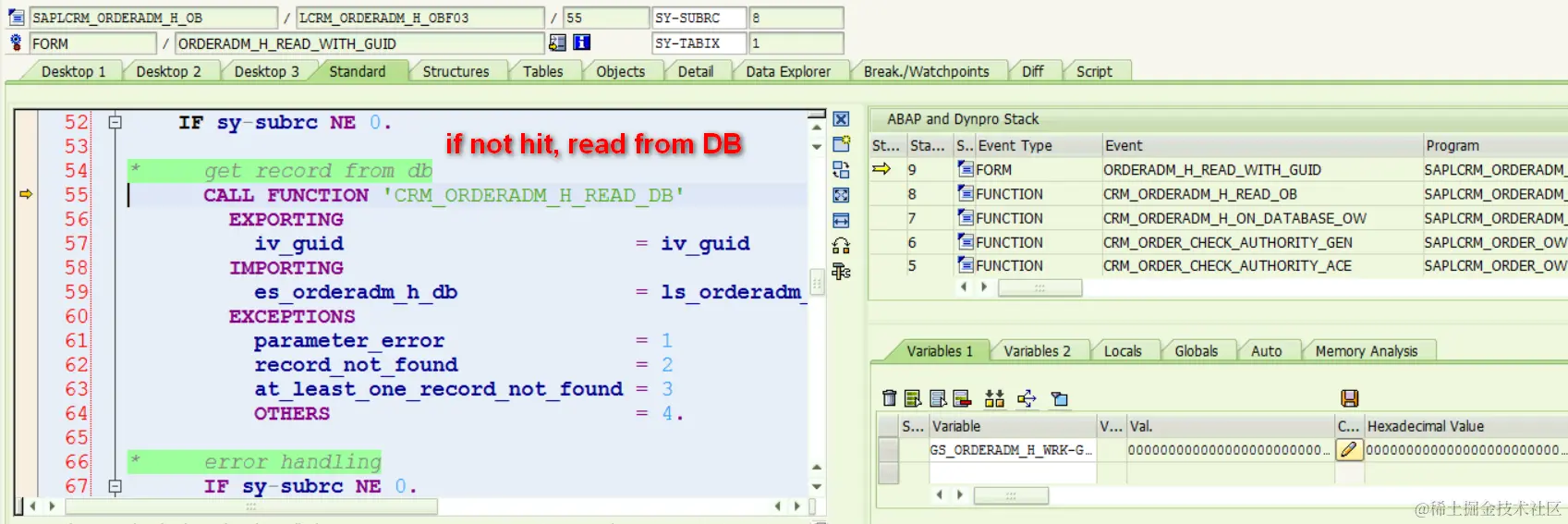Click the full-screen maximize tool icon
Screen dimensions: 1568x524
point(841,195)
